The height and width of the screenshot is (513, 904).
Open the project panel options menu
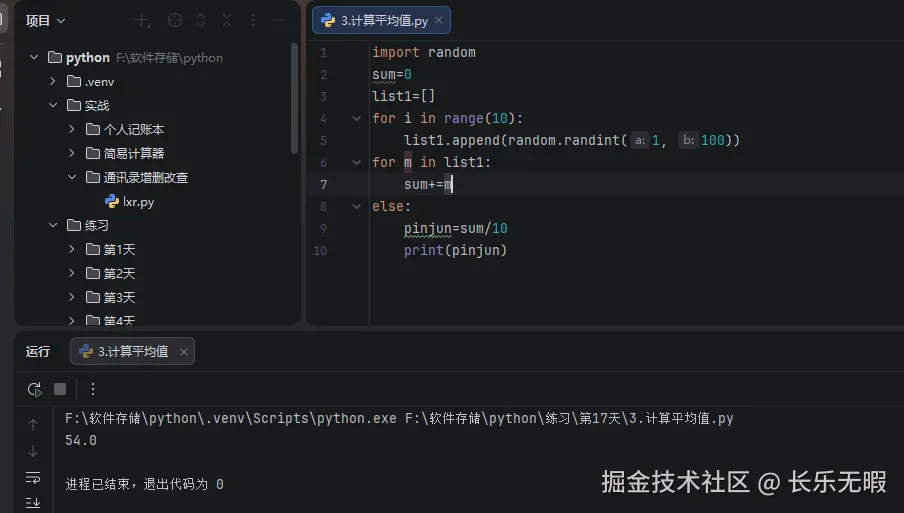[x=253, y=21]
